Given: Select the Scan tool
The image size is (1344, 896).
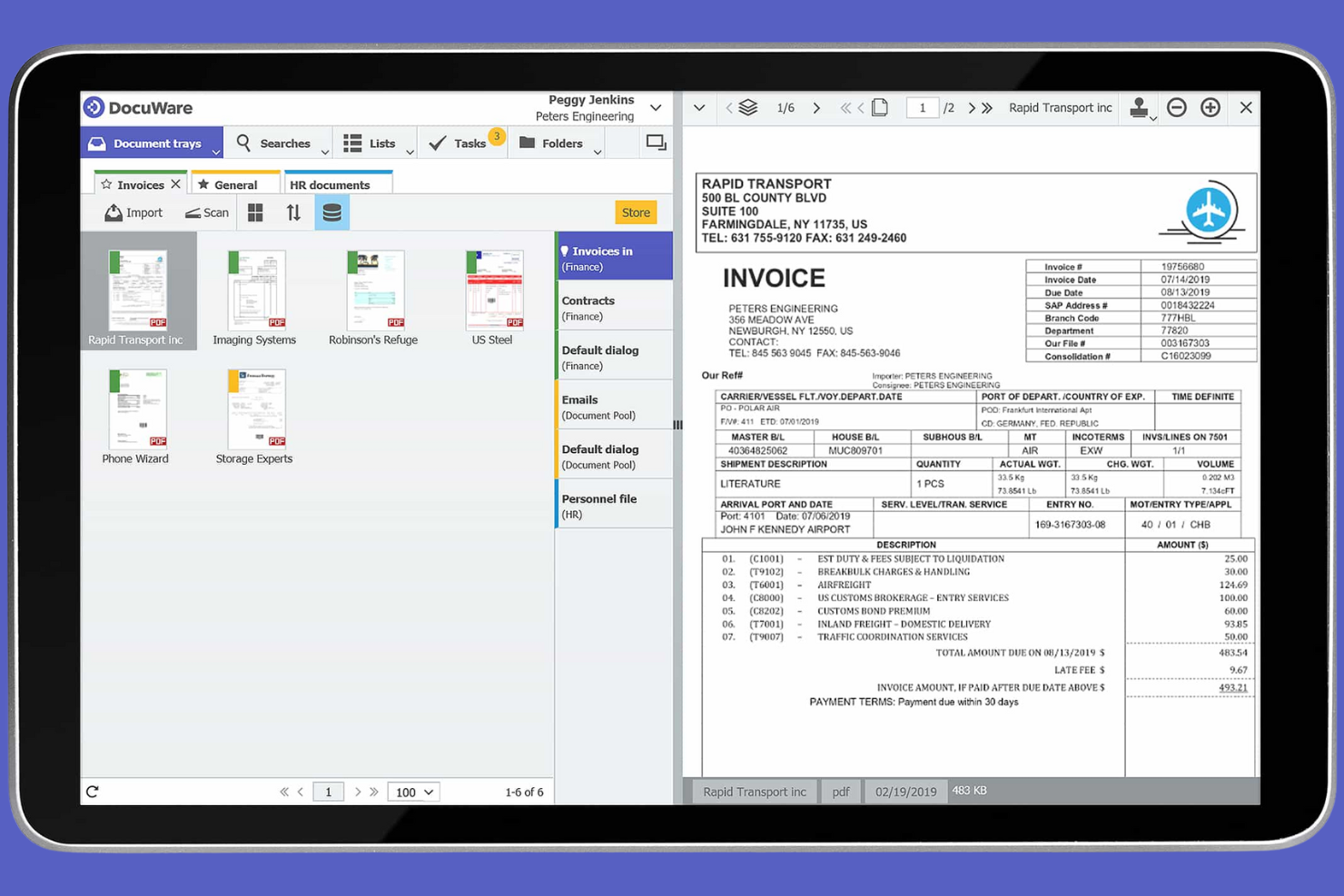Looking at the screenshot, I should (x=206, y=212).
